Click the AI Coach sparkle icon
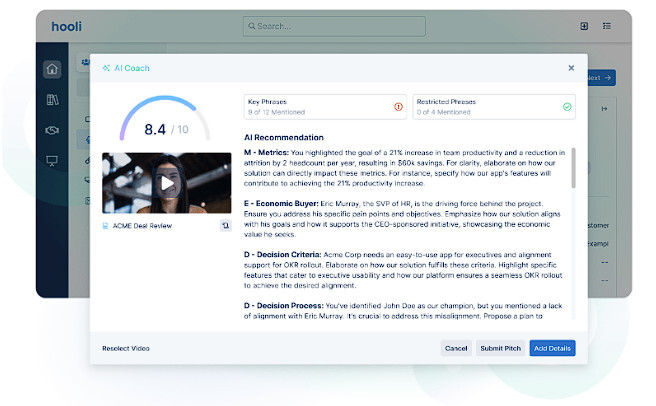Viewport: 656px width, 406px height. pos(106,68)
